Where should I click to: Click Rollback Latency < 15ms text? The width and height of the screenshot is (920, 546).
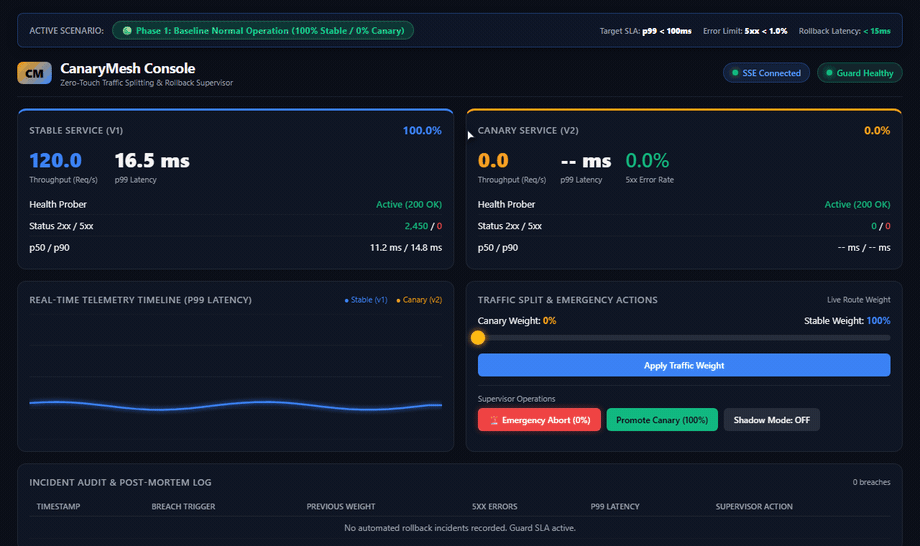844,31
